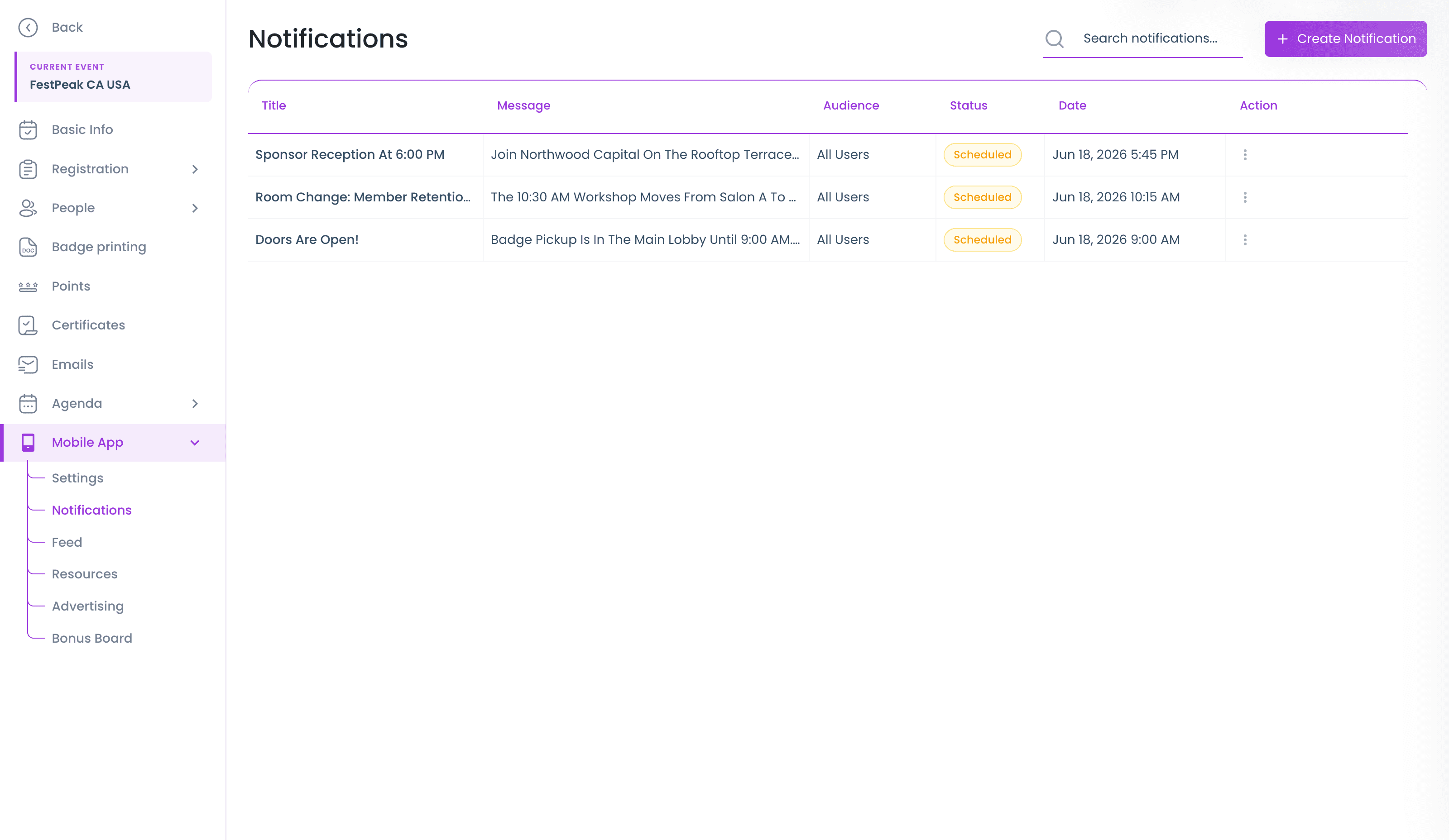Open Resources subitem
1449x840 pixels.
(x=85, y=574)
